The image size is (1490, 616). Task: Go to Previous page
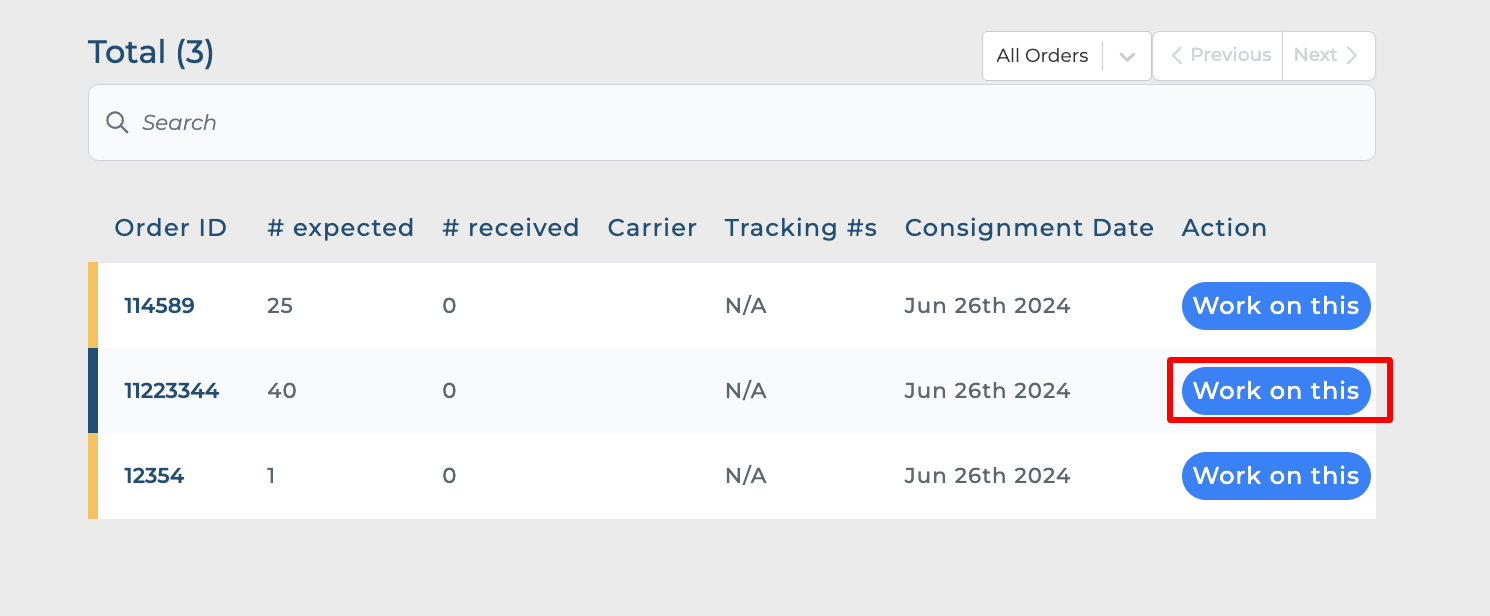coord(1220,56)
